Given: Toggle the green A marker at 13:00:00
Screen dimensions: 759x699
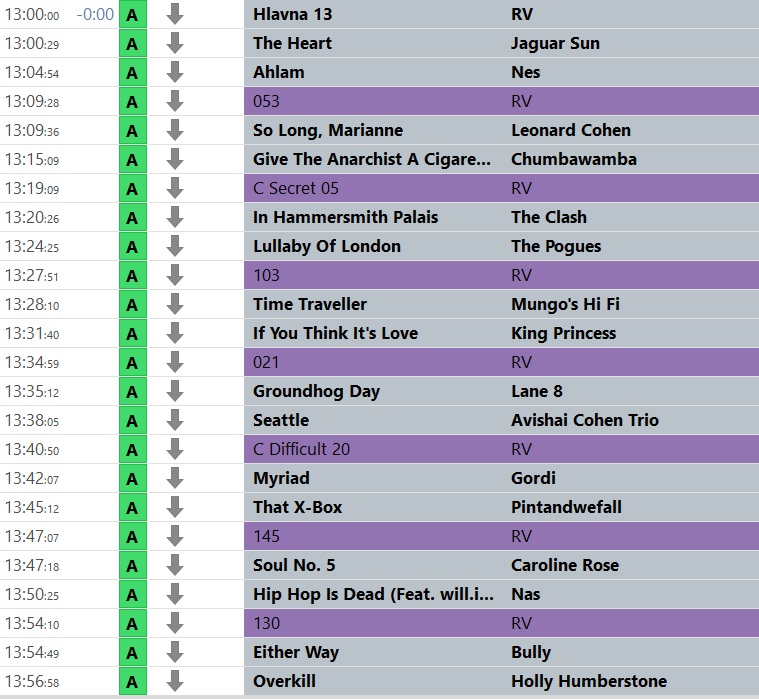Looking at the screenshot, I should [x=133, y=15].
